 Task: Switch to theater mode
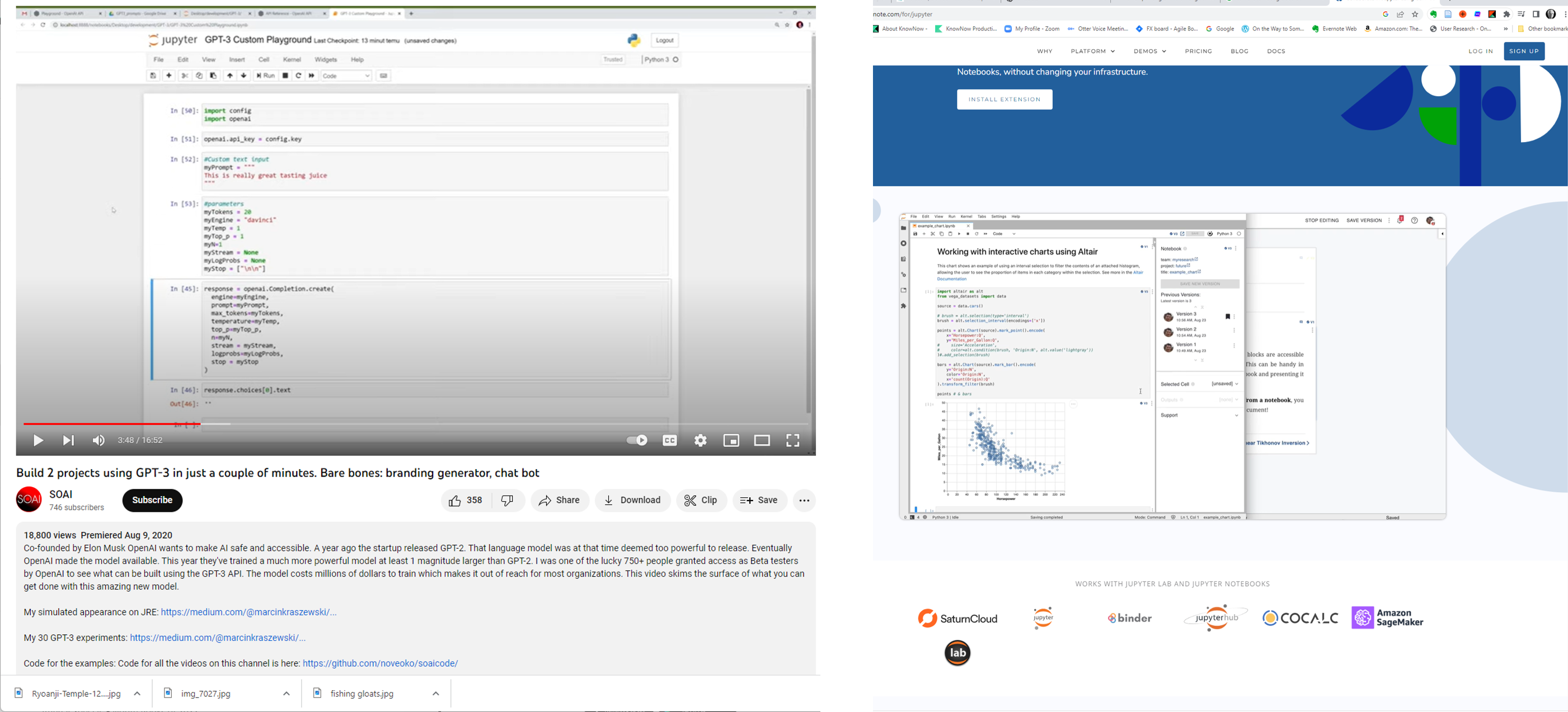point(762,441)
